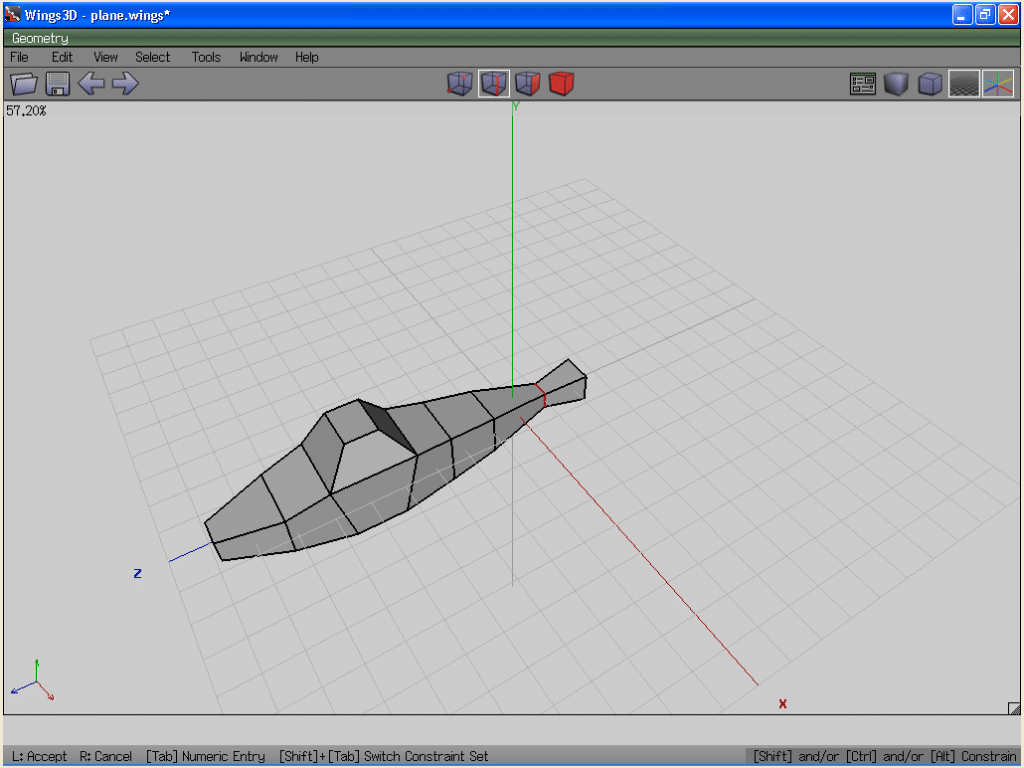
Task: Toggle the colored axes display
Action: [998, 84]
